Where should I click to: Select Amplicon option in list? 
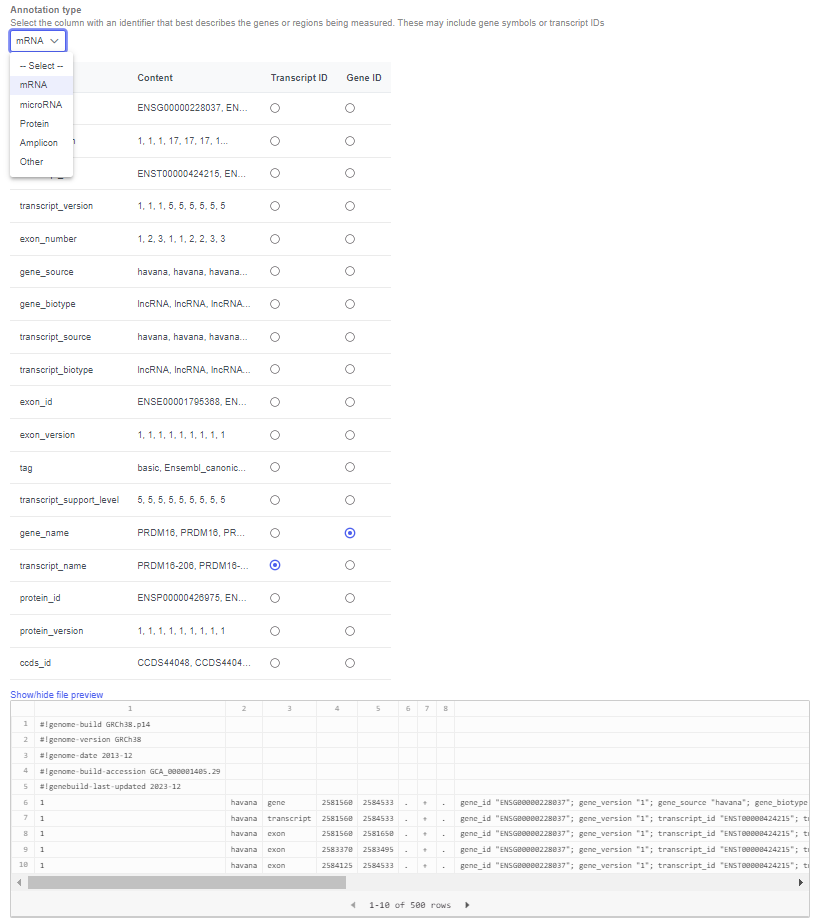click(x=38, y=143)
